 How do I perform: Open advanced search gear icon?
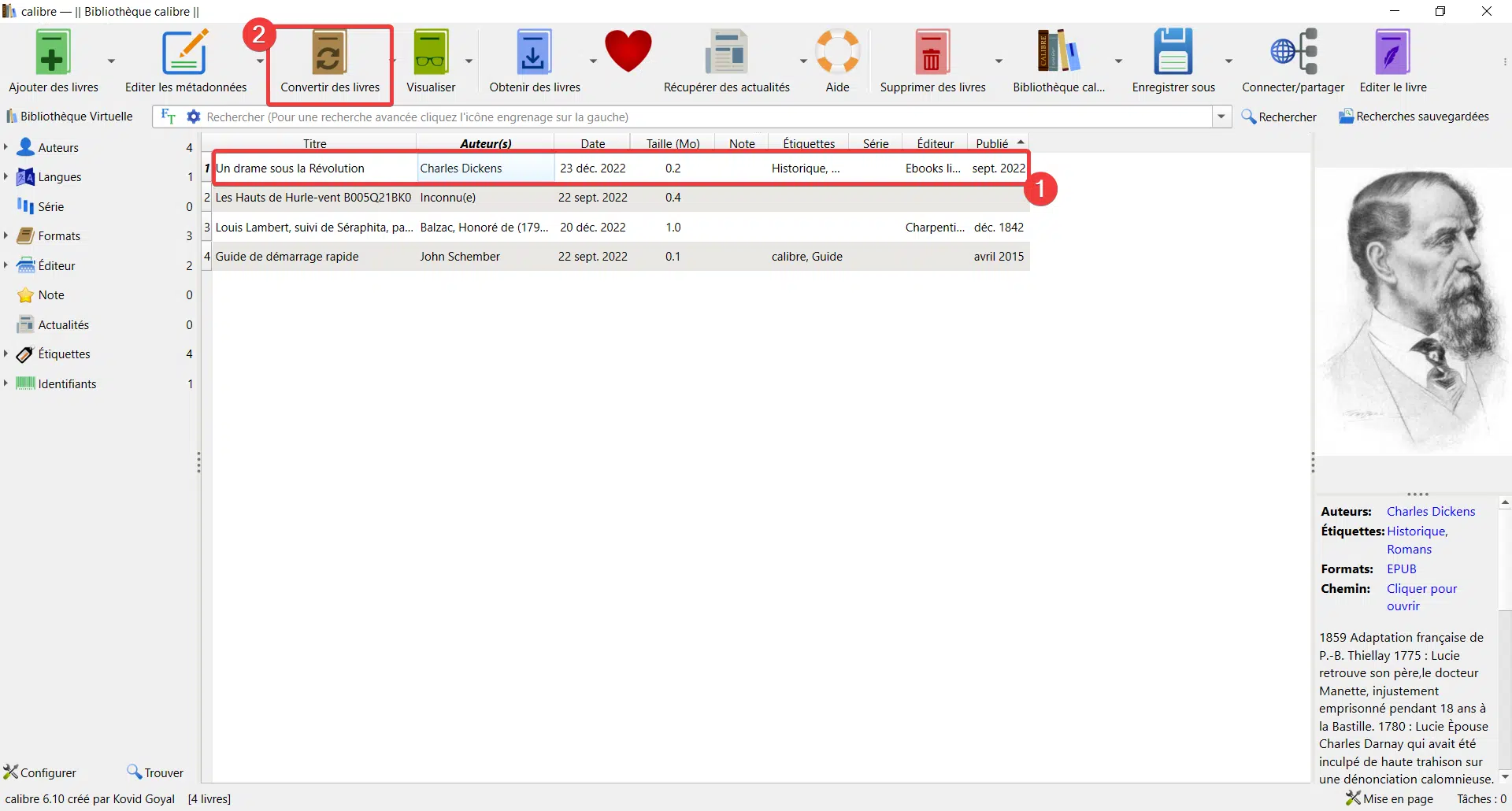pos(193,117)
